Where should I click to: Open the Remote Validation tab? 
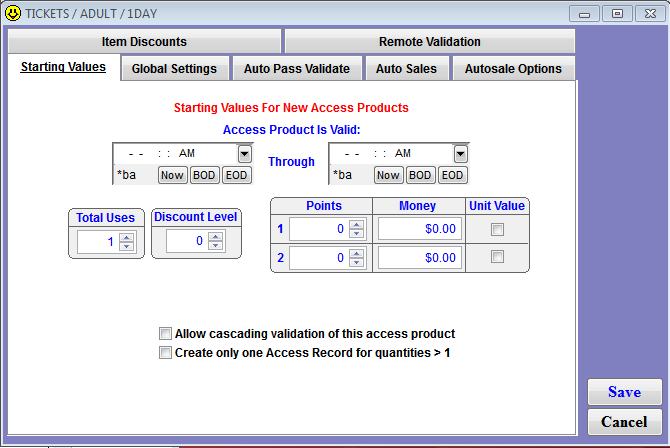click(x=429, y=41)
